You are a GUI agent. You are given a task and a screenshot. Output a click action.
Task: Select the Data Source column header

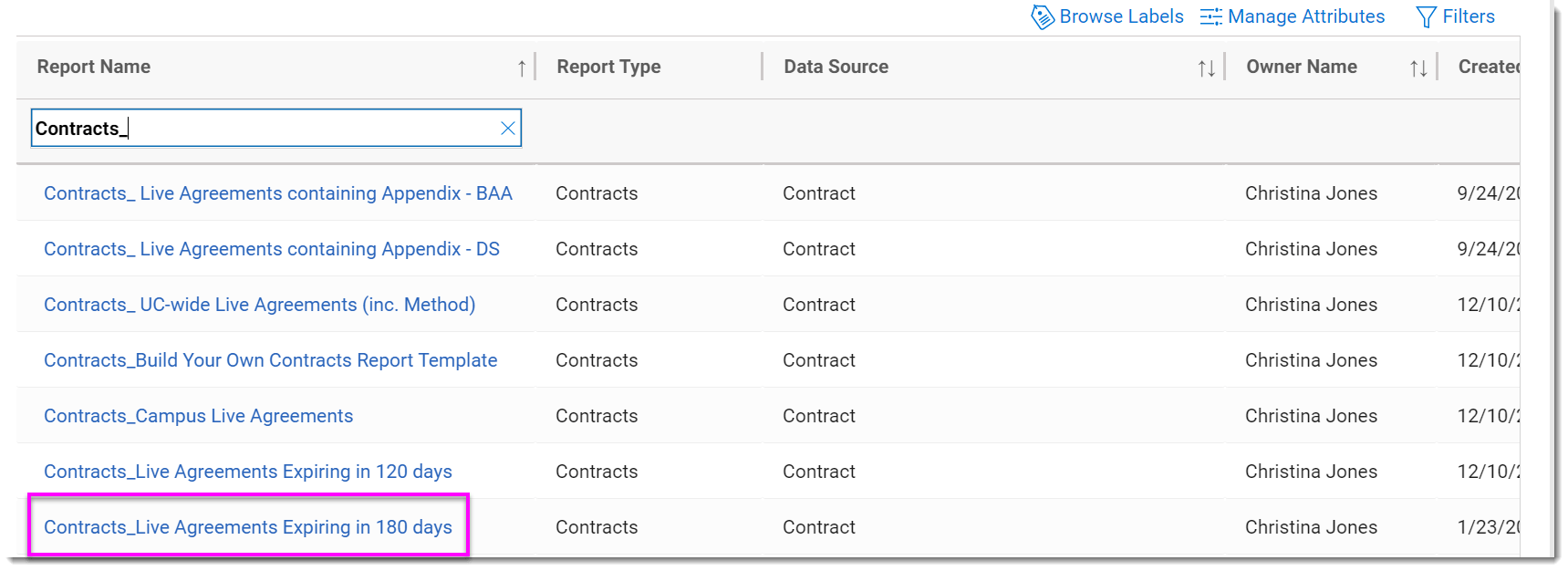pyautogui.click(x=835, y=67)
